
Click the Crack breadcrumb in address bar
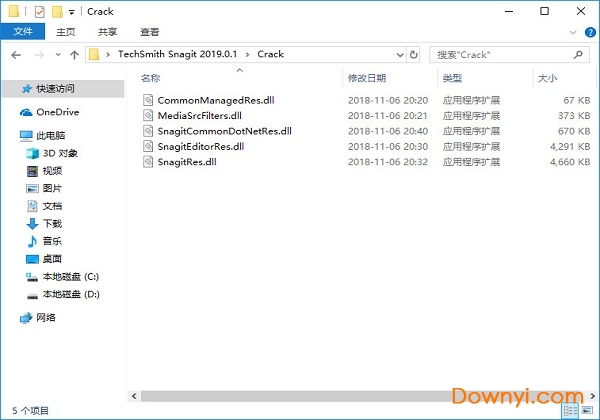tap(271, 54)
